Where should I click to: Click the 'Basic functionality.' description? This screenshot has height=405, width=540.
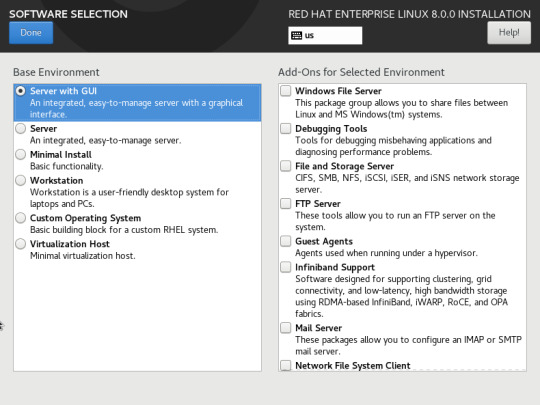click(x=66, y=166)
